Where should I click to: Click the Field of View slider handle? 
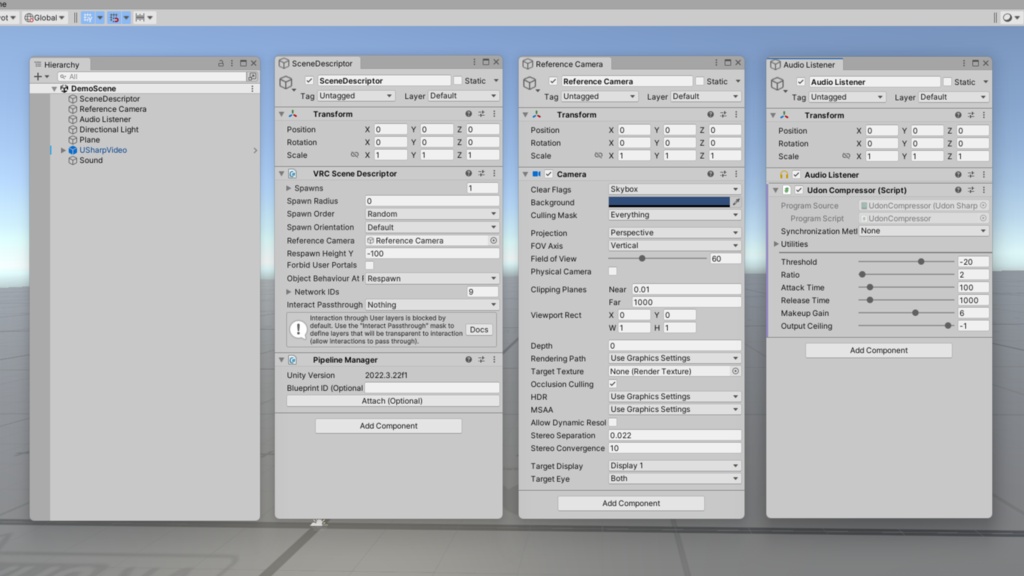click(x=642, y=259)
